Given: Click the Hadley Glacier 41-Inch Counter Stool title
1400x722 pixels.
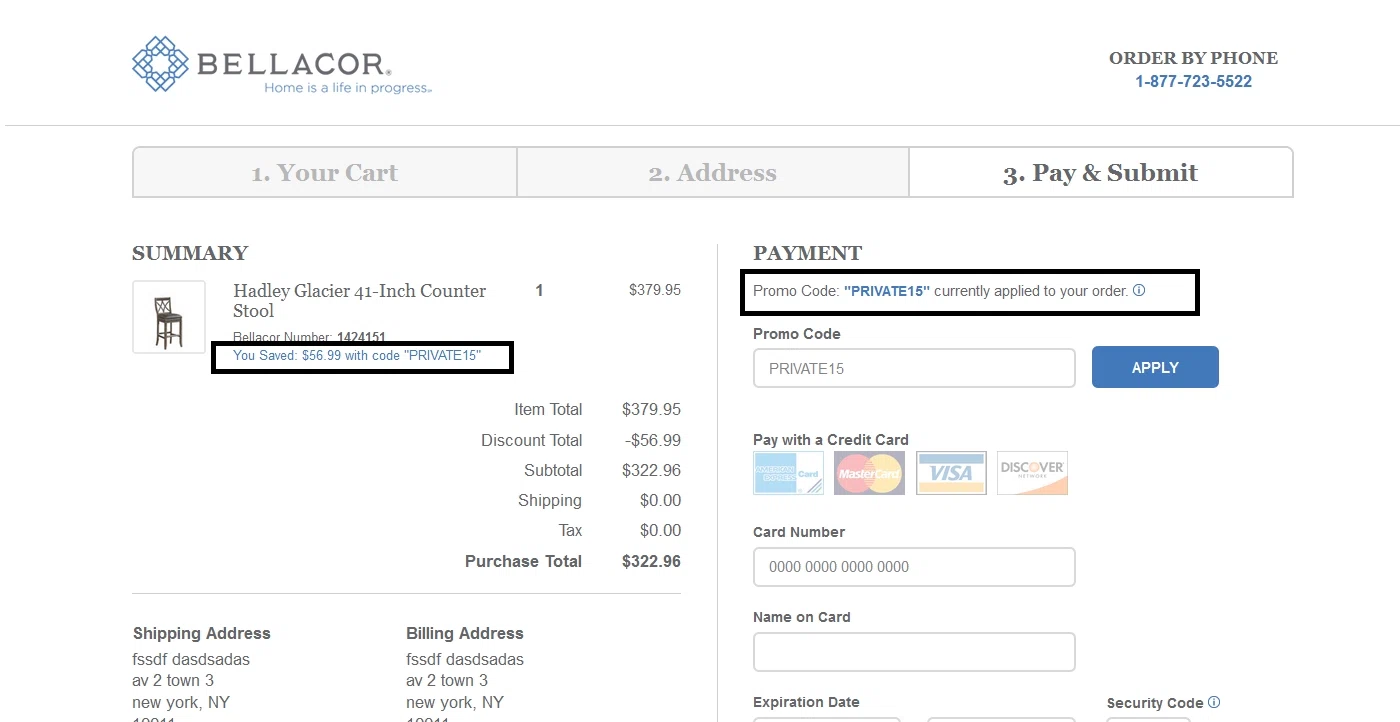Looking at the screenshot, I should coord(360,300).
